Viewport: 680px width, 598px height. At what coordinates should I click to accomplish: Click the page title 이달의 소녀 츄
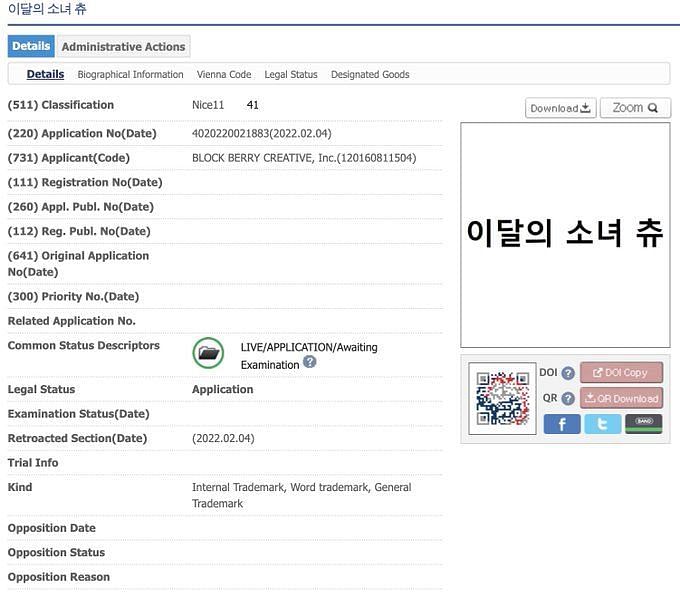[47, 9]
